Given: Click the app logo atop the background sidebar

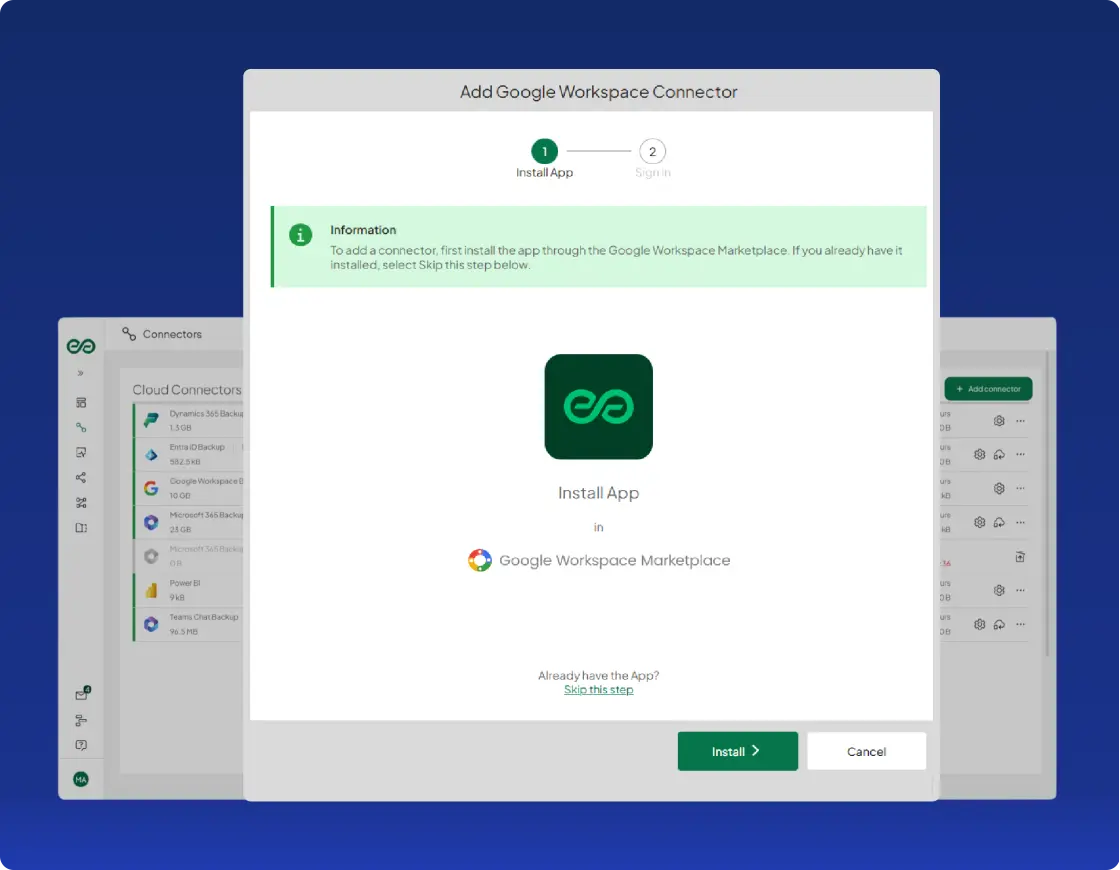Looking at the screenshot, I should tap(81, 346).
